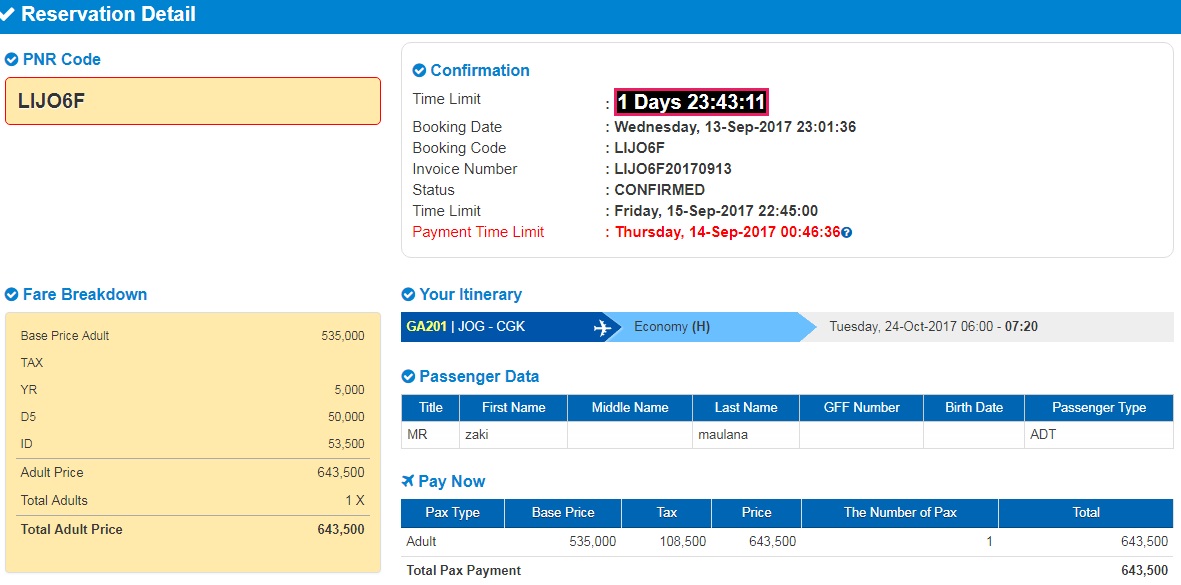Click the countdown timer 1 Days box

pyautogui.click(x=691, y=102)
